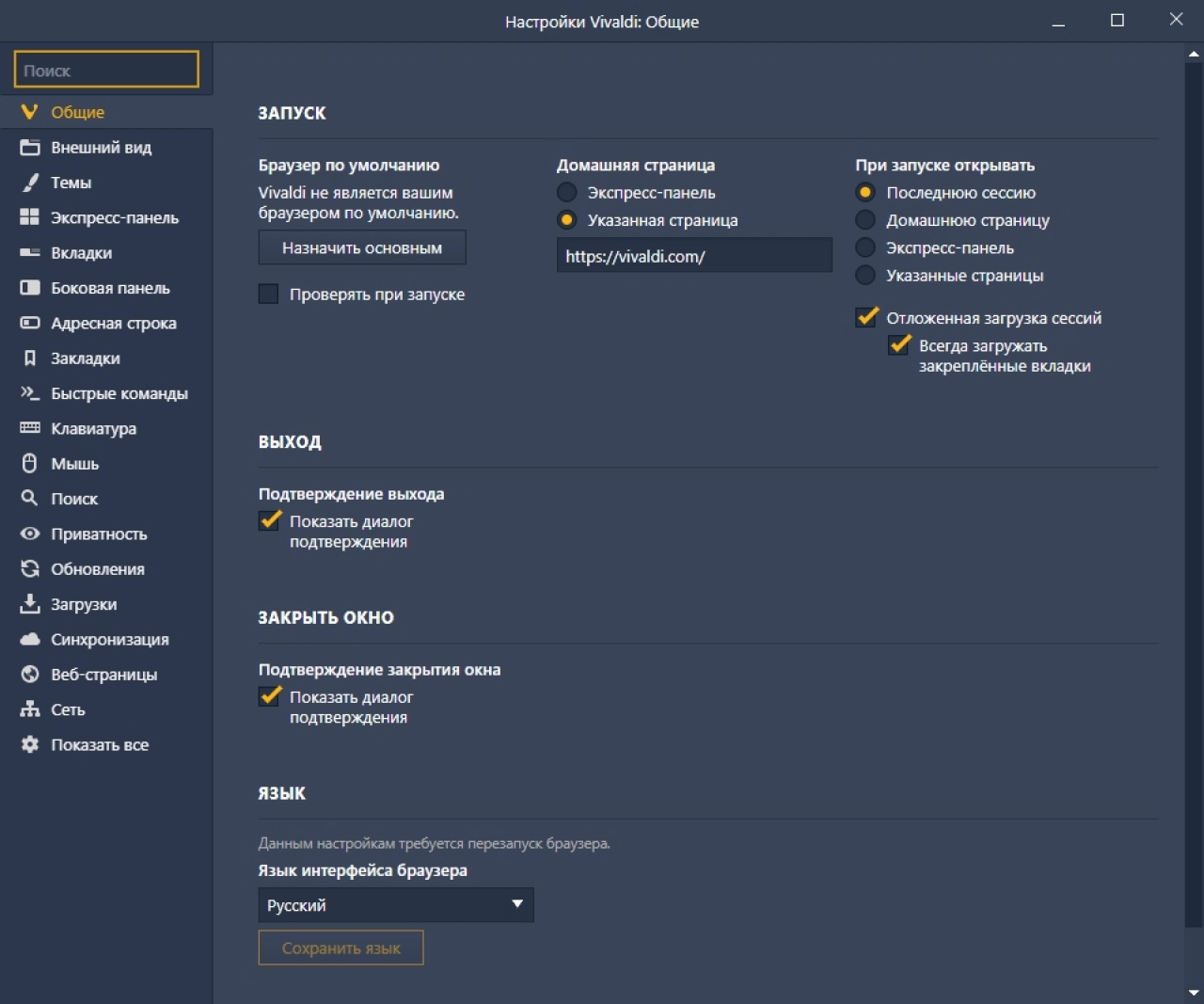
Task: Click the Веб-страницы label in sidebar
Action: coord(103,675)
